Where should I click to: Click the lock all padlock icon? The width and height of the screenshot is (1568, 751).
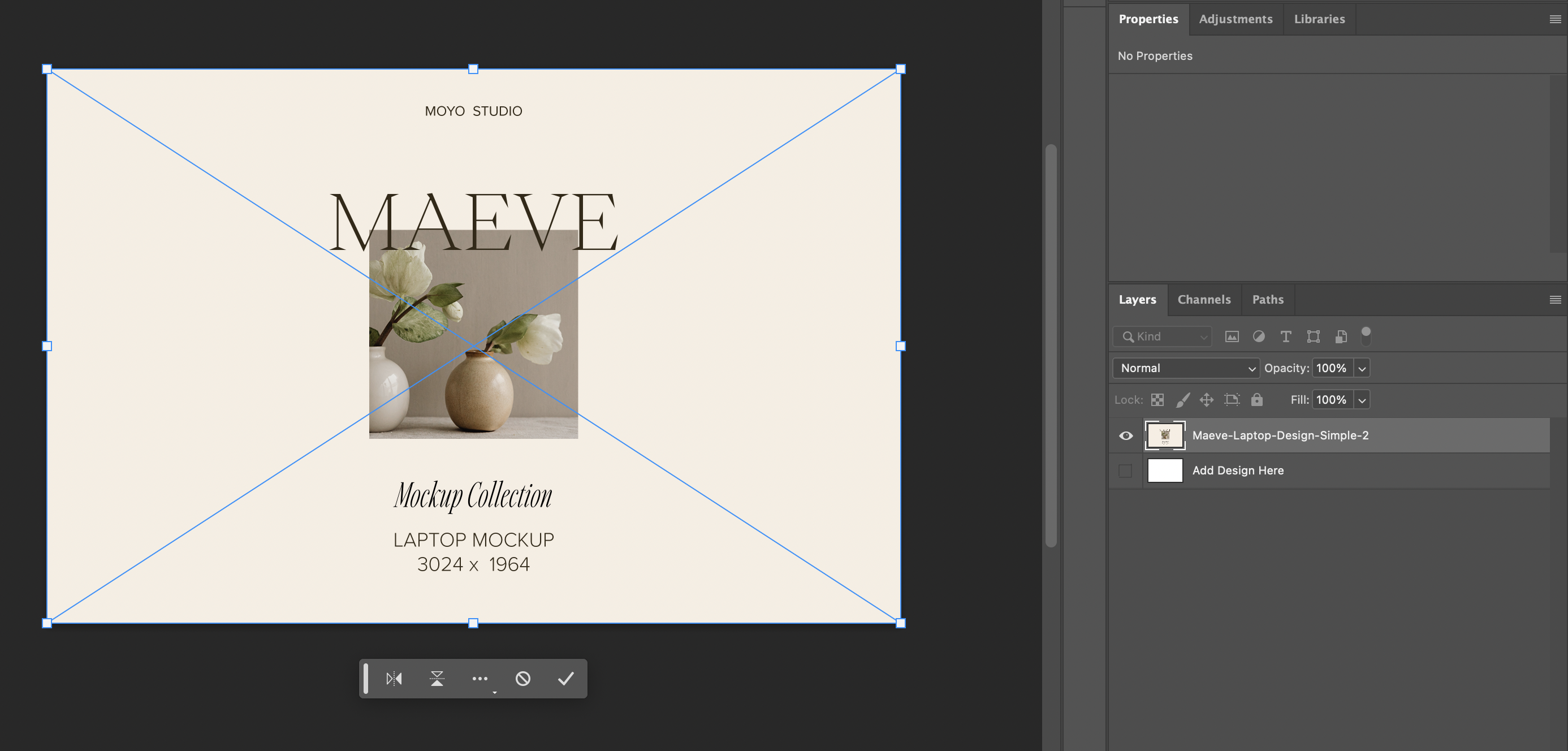(1256, 400)
